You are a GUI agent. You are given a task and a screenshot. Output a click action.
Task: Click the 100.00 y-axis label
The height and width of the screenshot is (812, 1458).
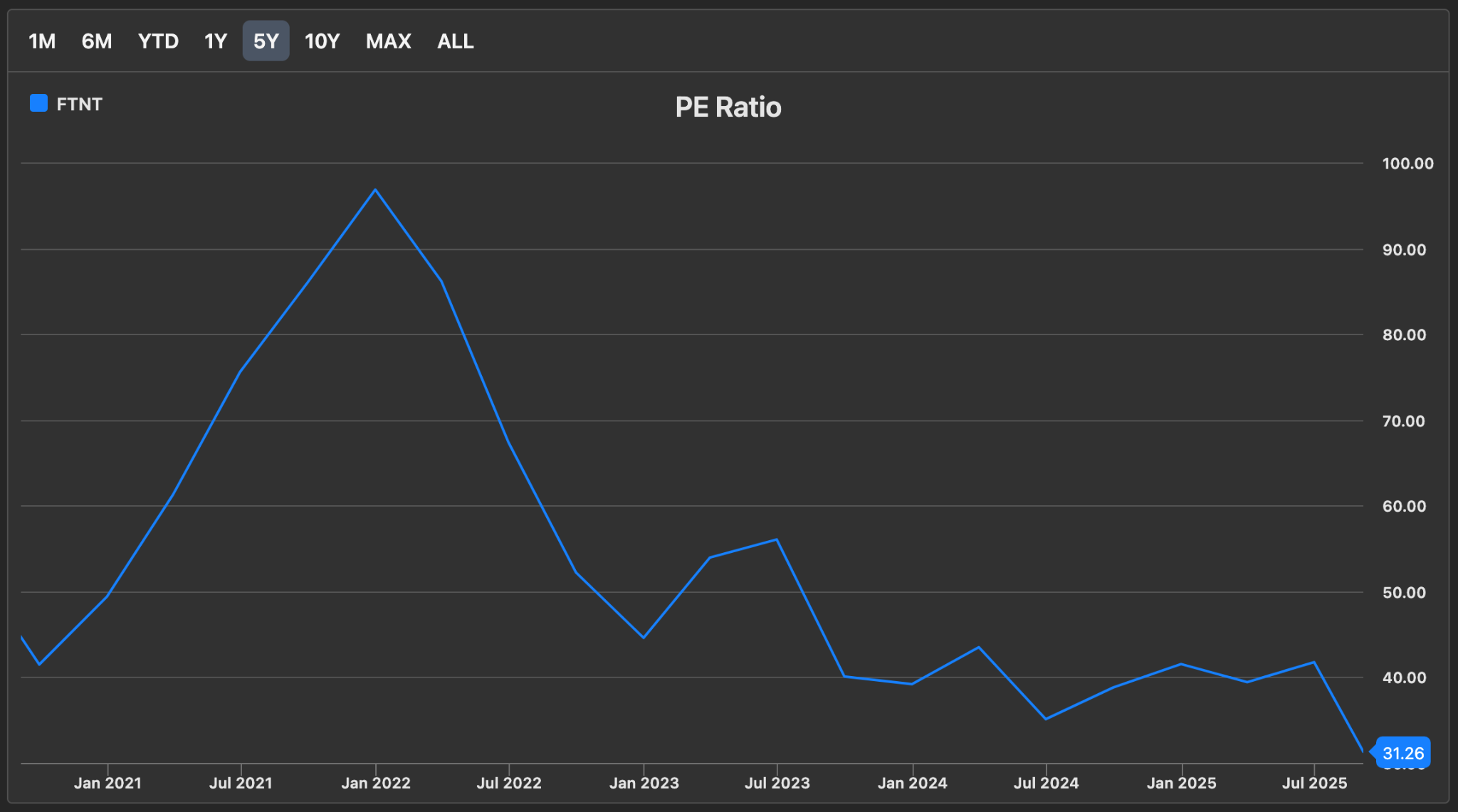pyautogui.click(x=1407, y=164)
